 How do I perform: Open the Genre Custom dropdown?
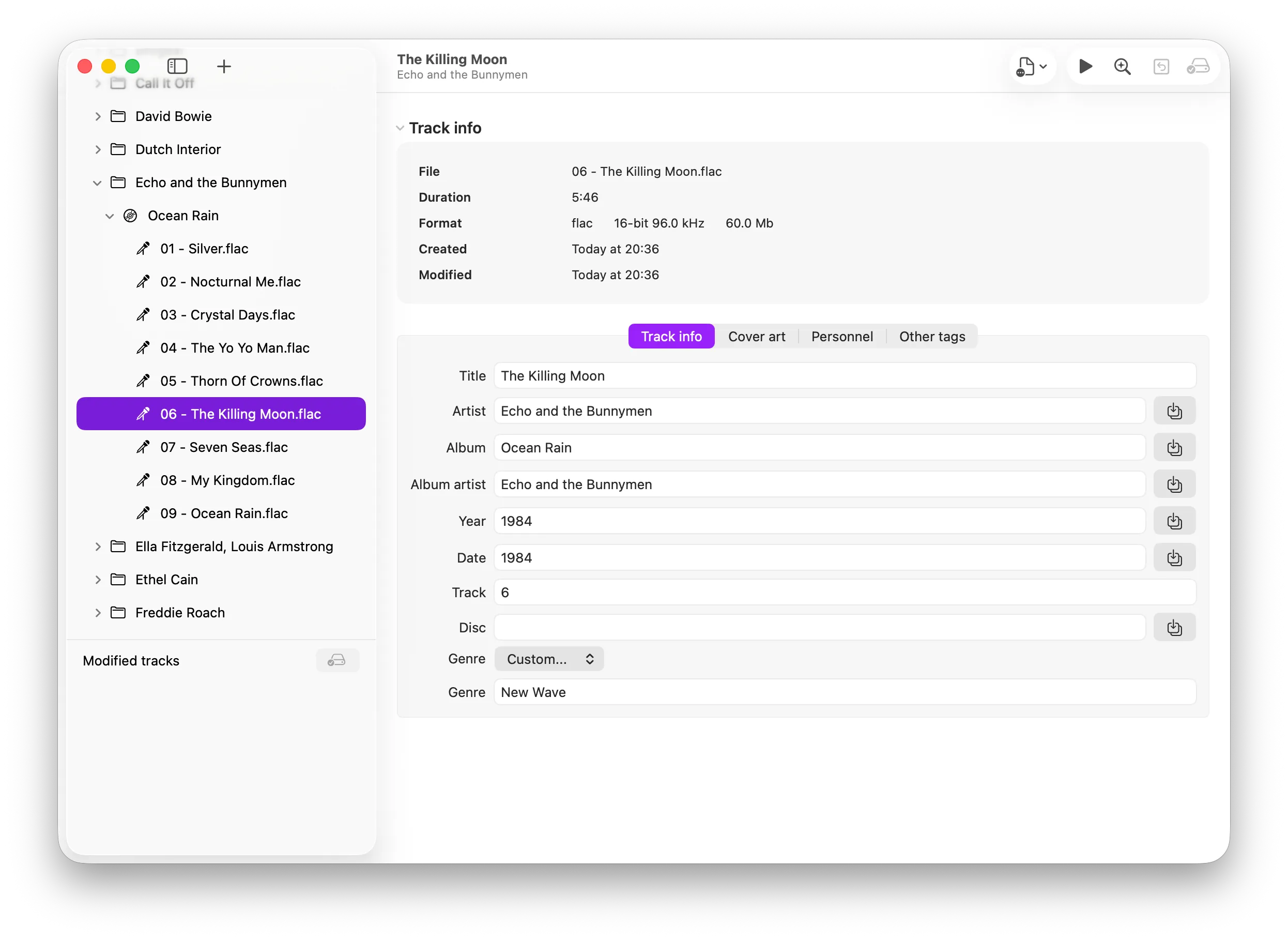click(x=549, y=659)
